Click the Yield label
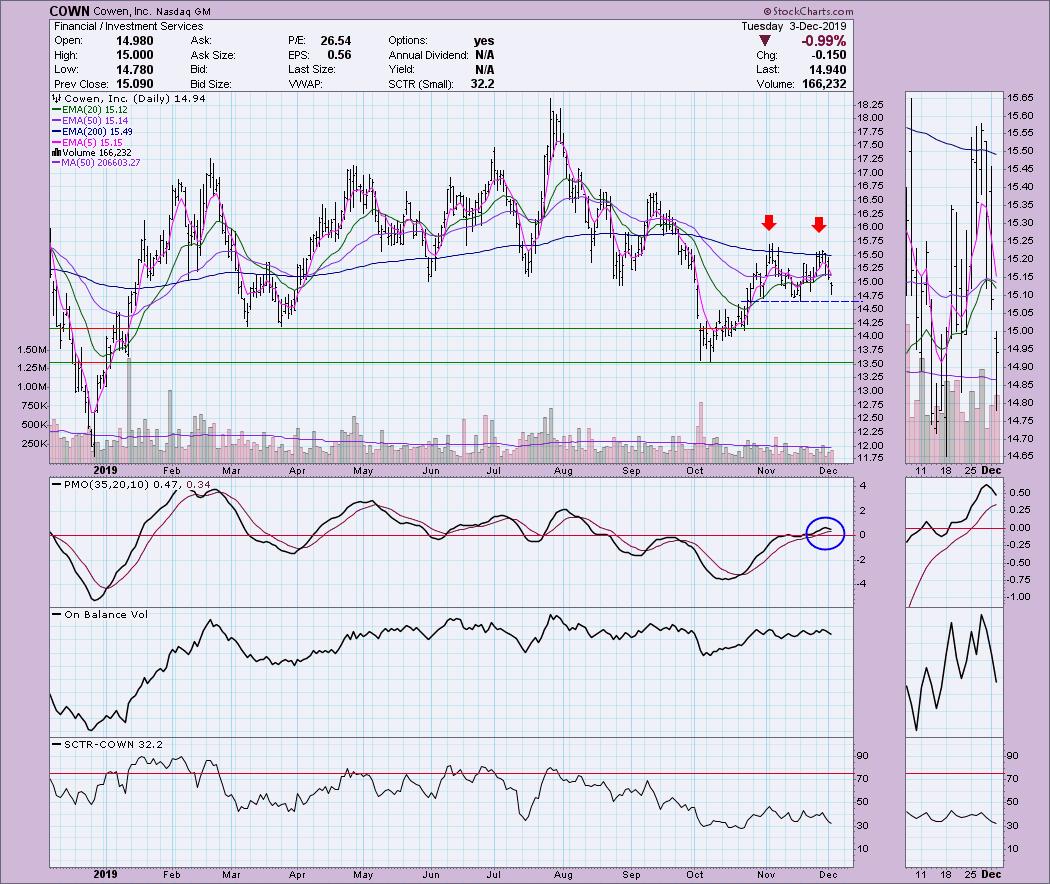1050x884 pixels. pyautogui.click(x=401, y=70)
